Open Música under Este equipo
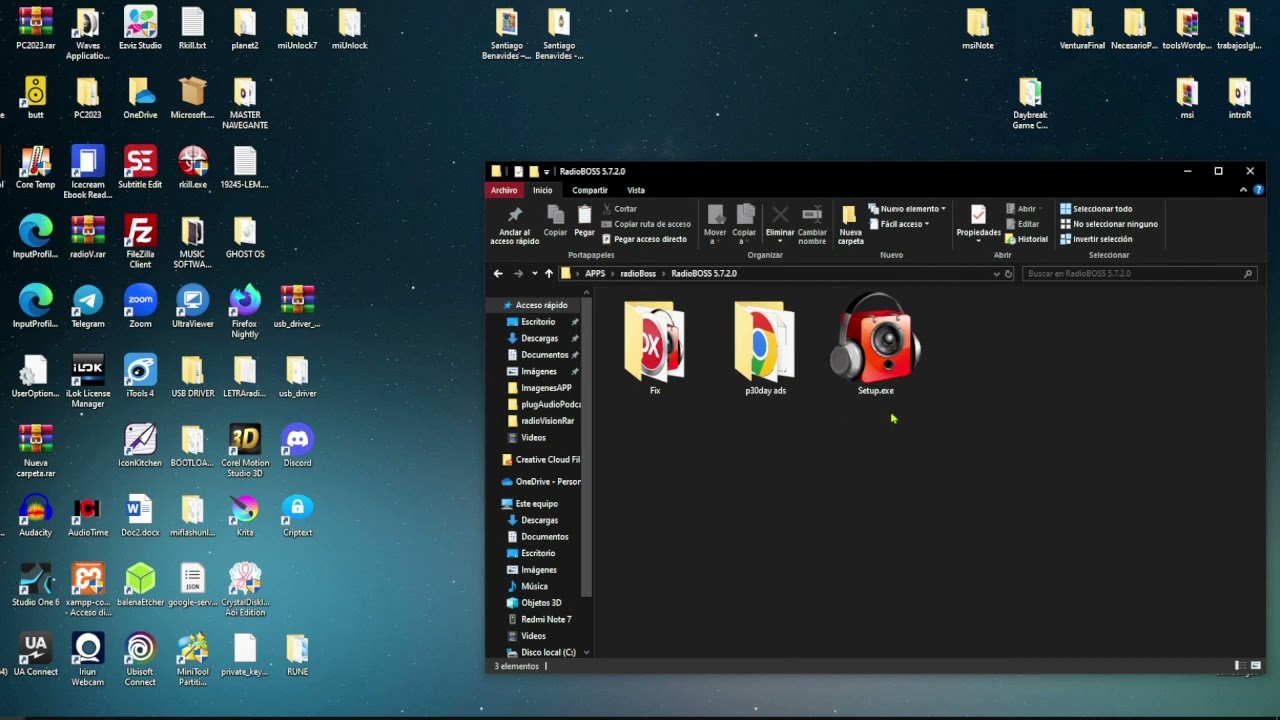 pos(534,586)
